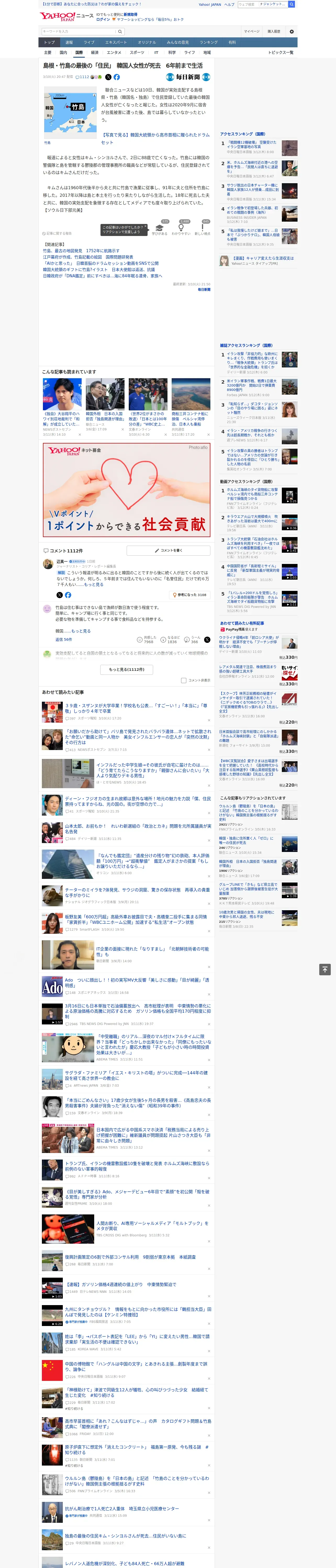Hide comments with コメント非表示 checkbox
Image resolution: width=336 pixels, height=1568 pixels.
pos(183,681)
